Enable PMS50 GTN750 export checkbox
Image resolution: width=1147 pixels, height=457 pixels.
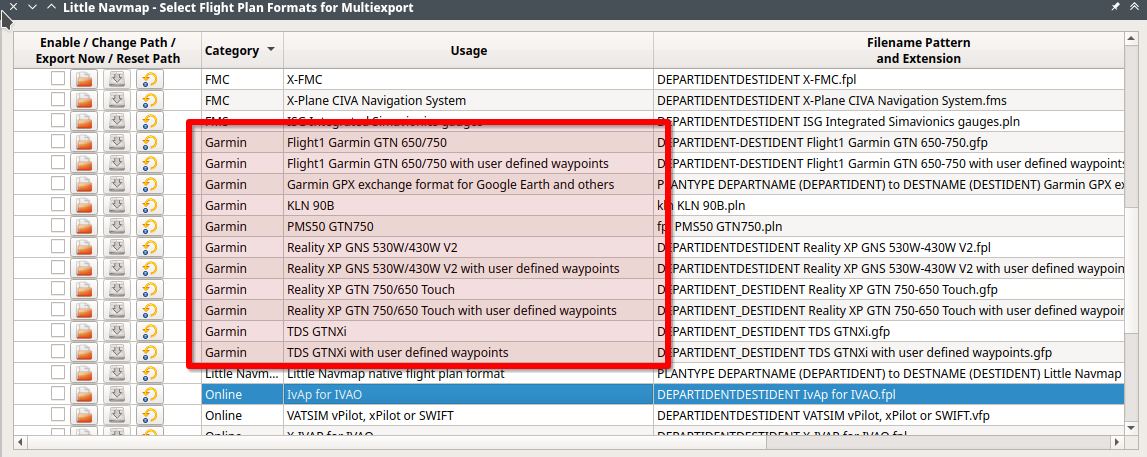coord(58,226)
